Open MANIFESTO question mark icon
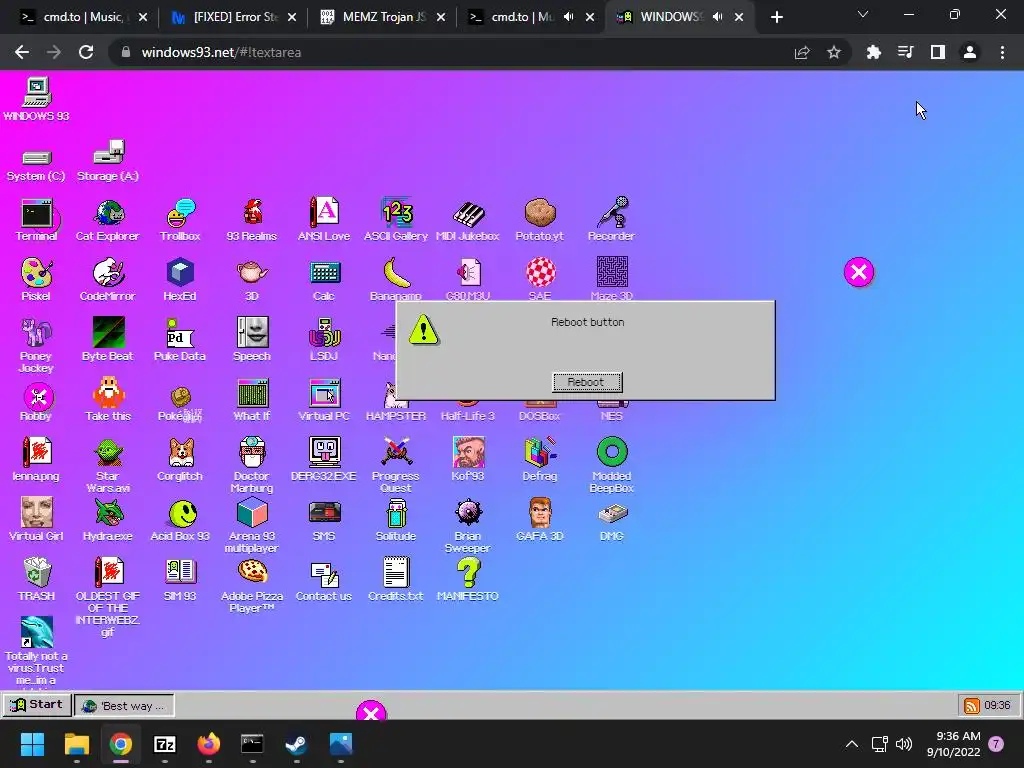 coord(468,572)
